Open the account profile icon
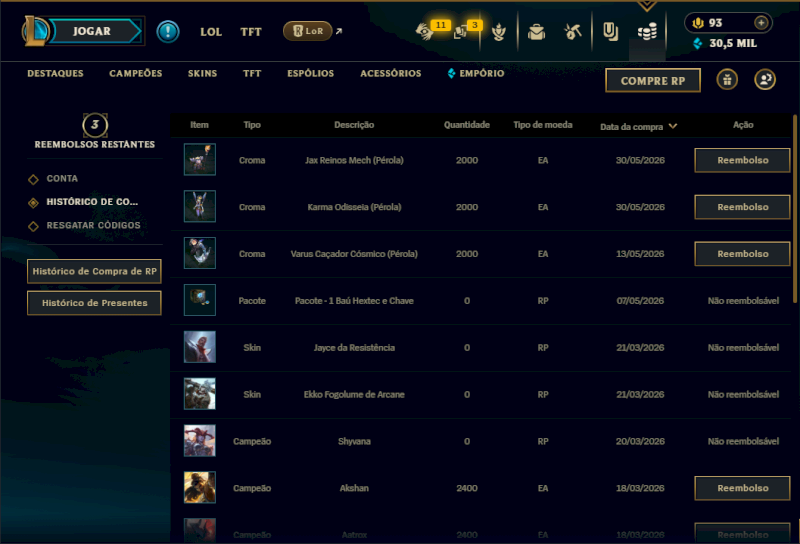 [x=765, y=80]
